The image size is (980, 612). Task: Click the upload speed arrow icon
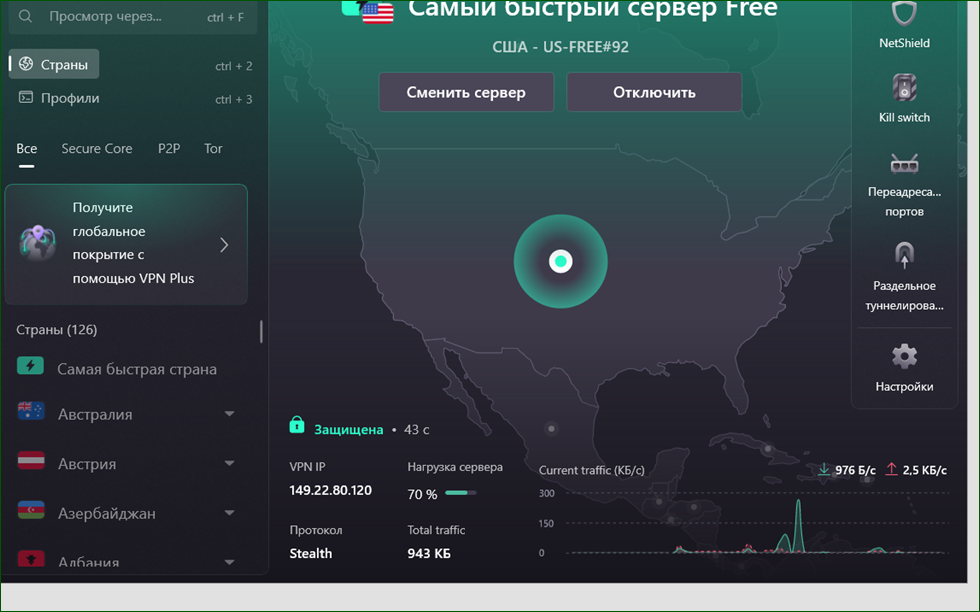tap(891, 469)
